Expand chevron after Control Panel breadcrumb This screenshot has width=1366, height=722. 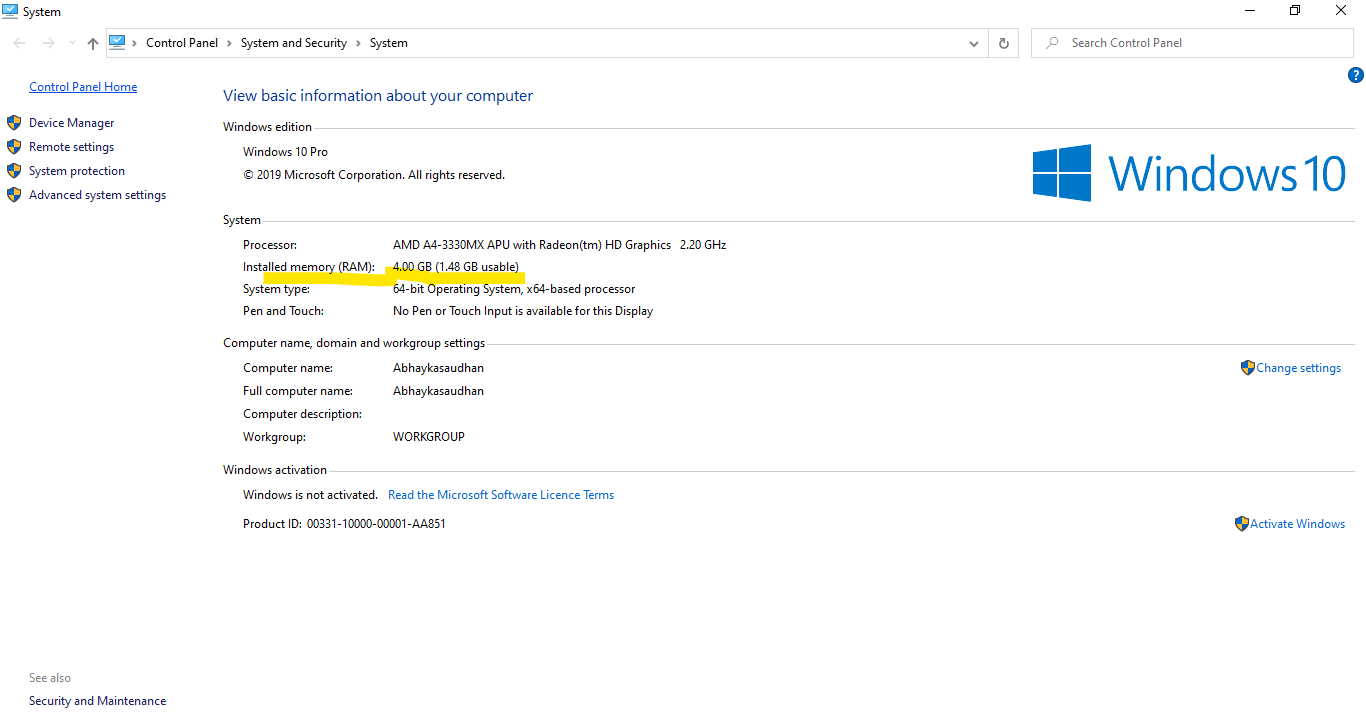(x=229, y=43)
